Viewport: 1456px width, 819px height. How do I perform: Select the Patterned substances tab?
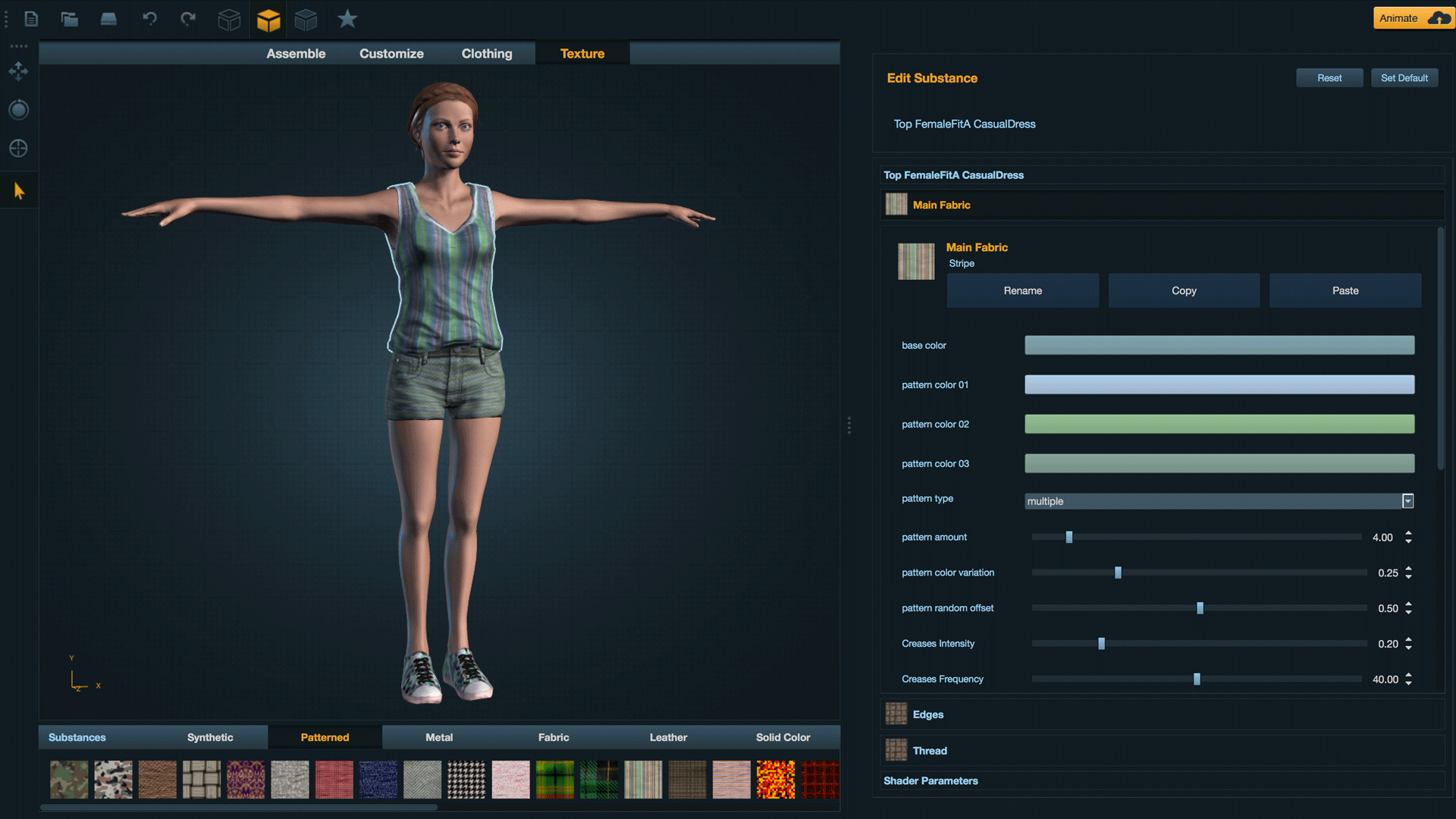coord(325,737)
